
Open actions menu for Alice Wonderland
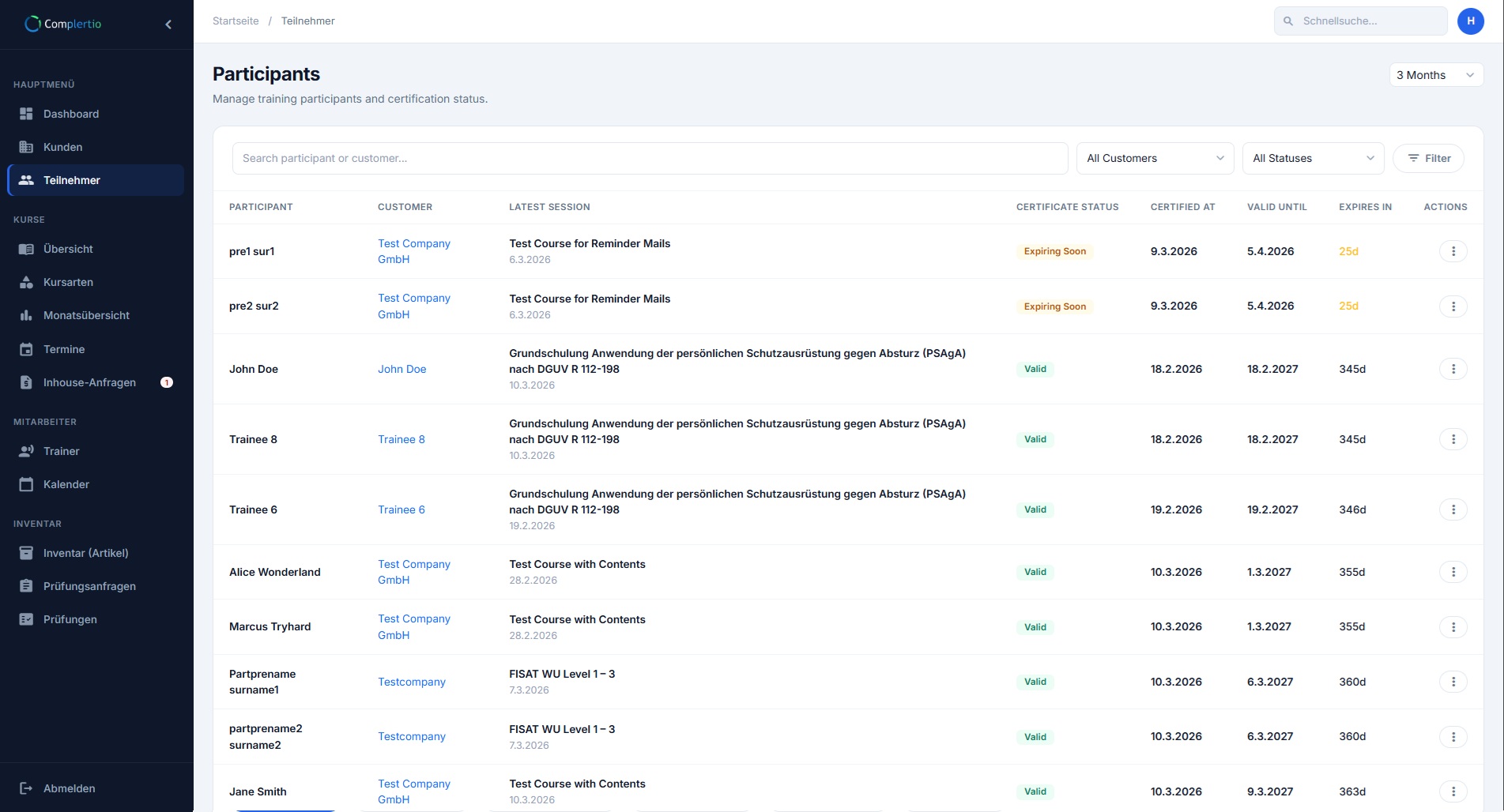1453,572
